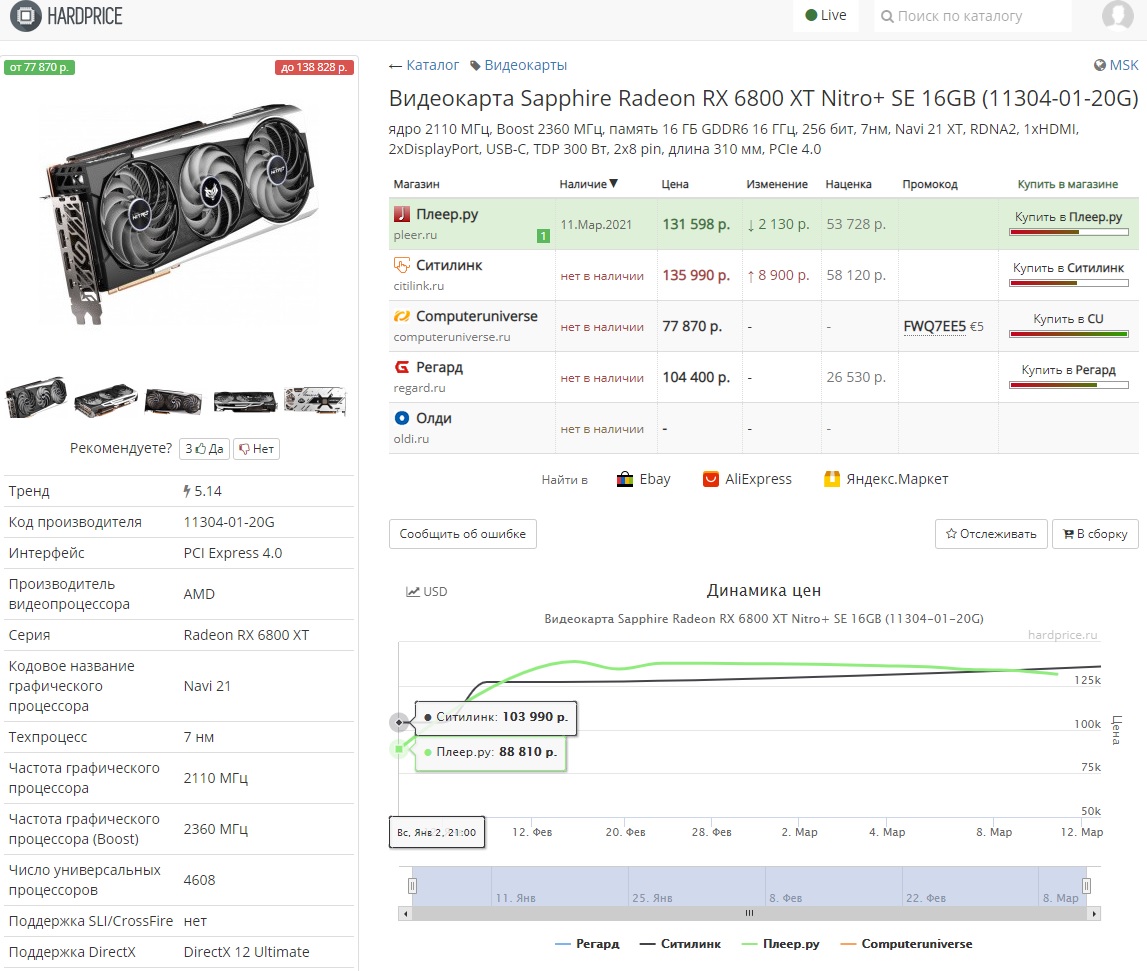Change the MSK region selector
This screenshot has width=1147, height=971.
click(1116, 65)
